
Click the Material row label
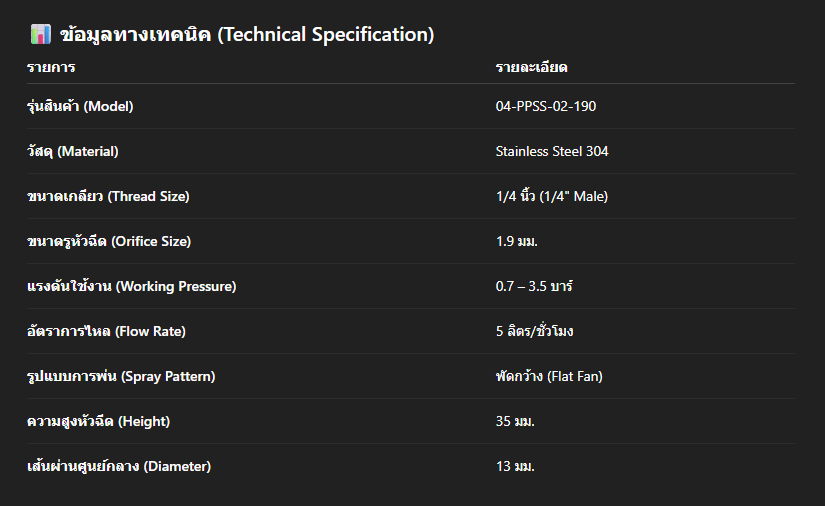pos(73,151)
